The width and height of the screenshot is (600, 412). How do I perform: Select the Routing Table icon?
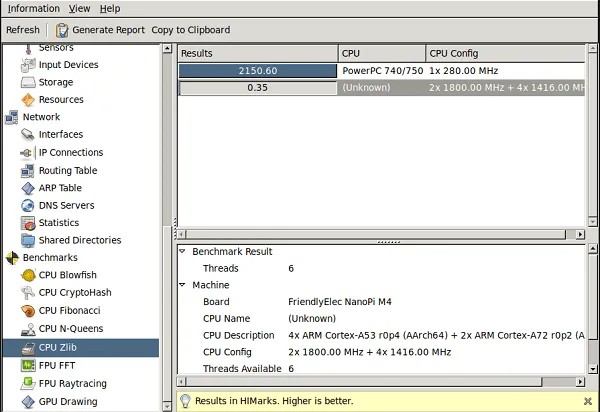pyautogui.click(x=28, y=171)
